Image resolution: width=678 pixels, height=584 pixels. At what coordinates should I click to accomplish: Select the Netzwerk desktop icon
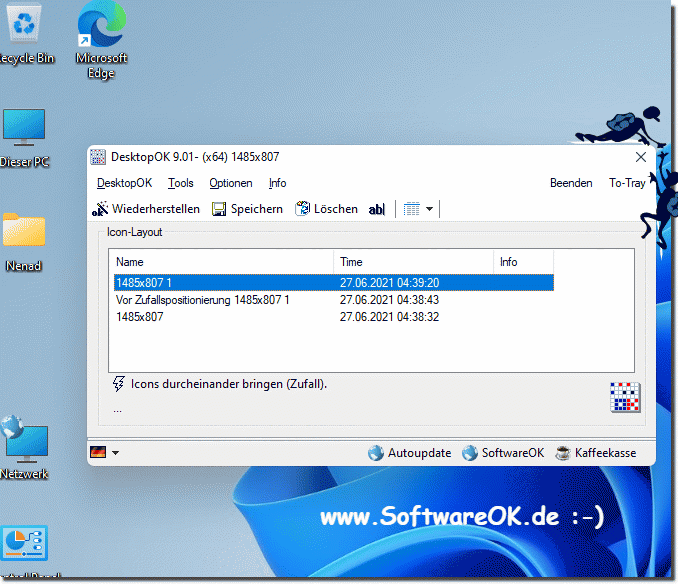point(25,438)
